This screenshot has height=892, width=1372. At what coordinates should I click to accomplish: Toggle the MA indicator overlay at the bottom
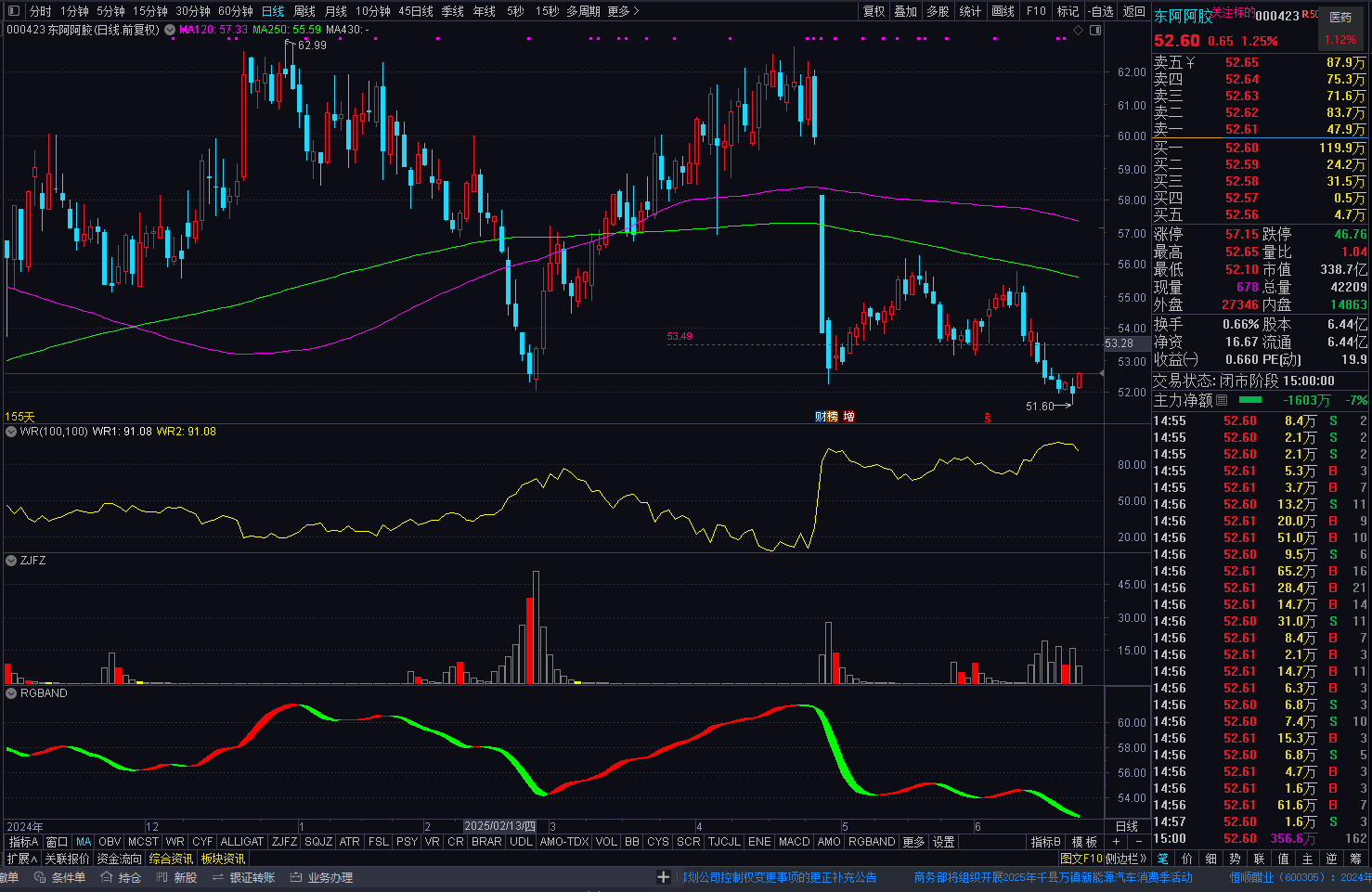pyautogui.click(x=84, y=842)
